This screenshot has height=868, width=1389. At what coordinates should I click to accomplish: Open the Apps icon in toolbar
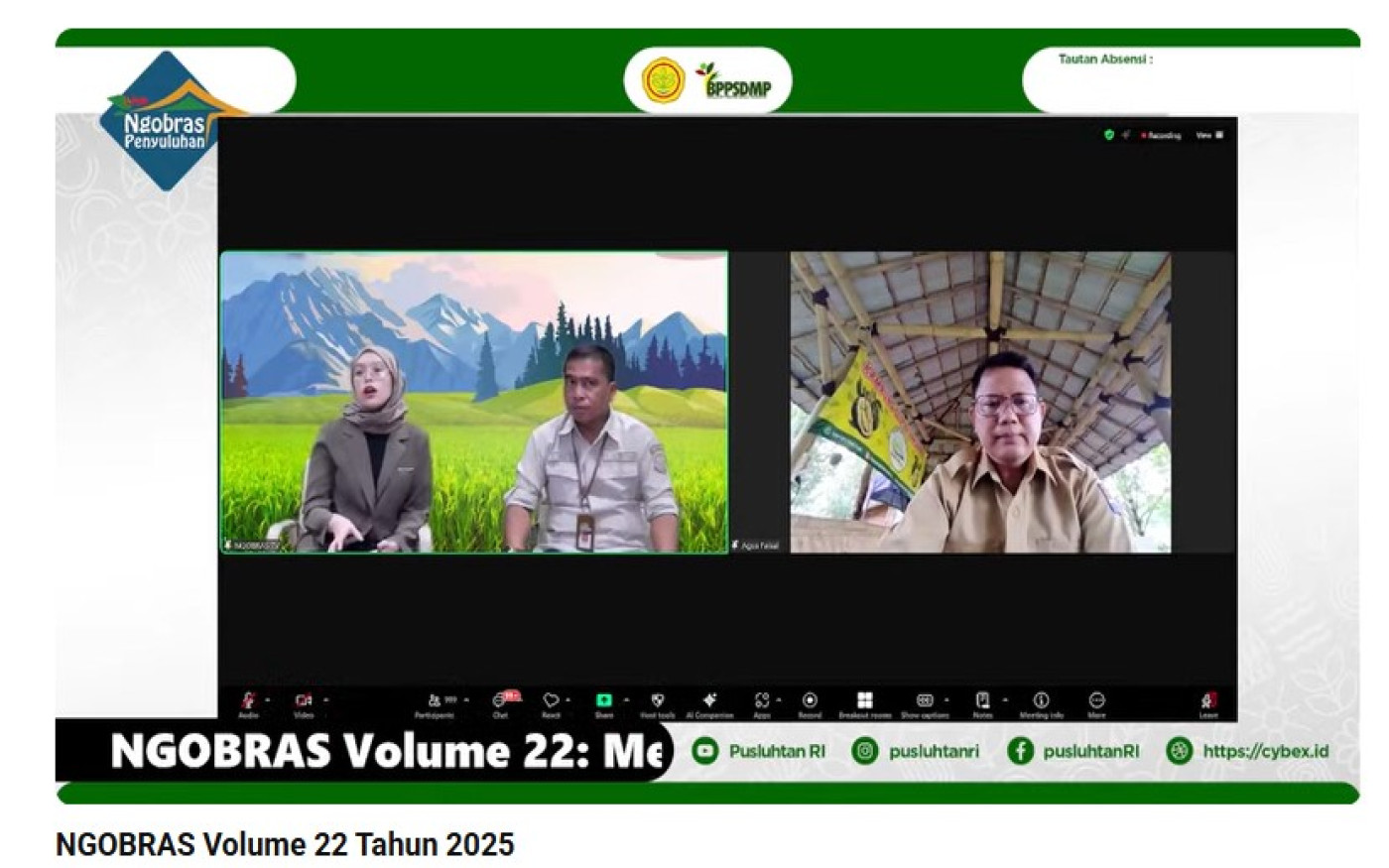(x=761, y=701)
